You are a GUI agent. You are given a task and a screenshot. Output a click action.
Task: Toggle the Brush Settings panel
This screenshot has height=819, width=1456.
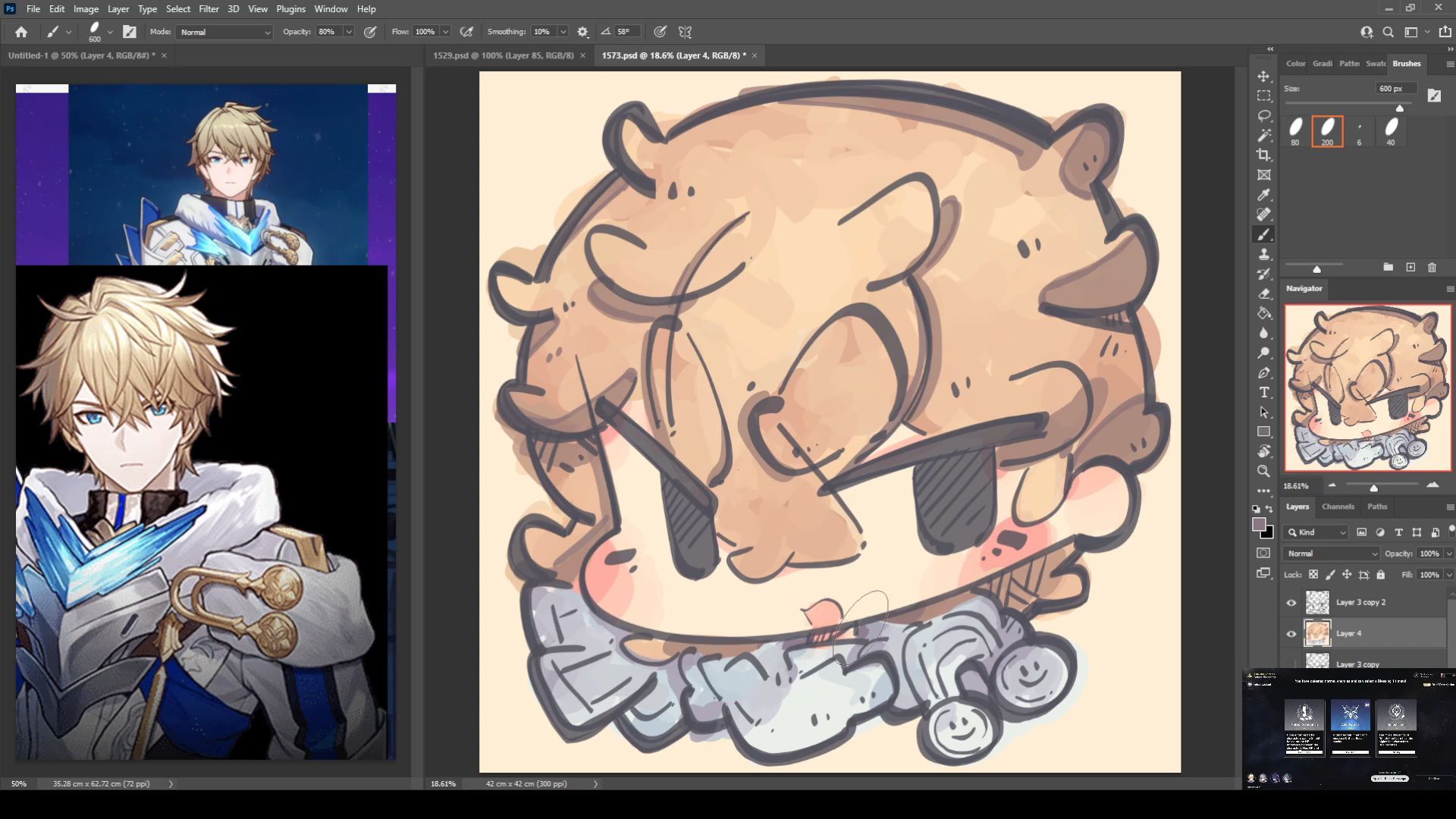tap(130, 32)
